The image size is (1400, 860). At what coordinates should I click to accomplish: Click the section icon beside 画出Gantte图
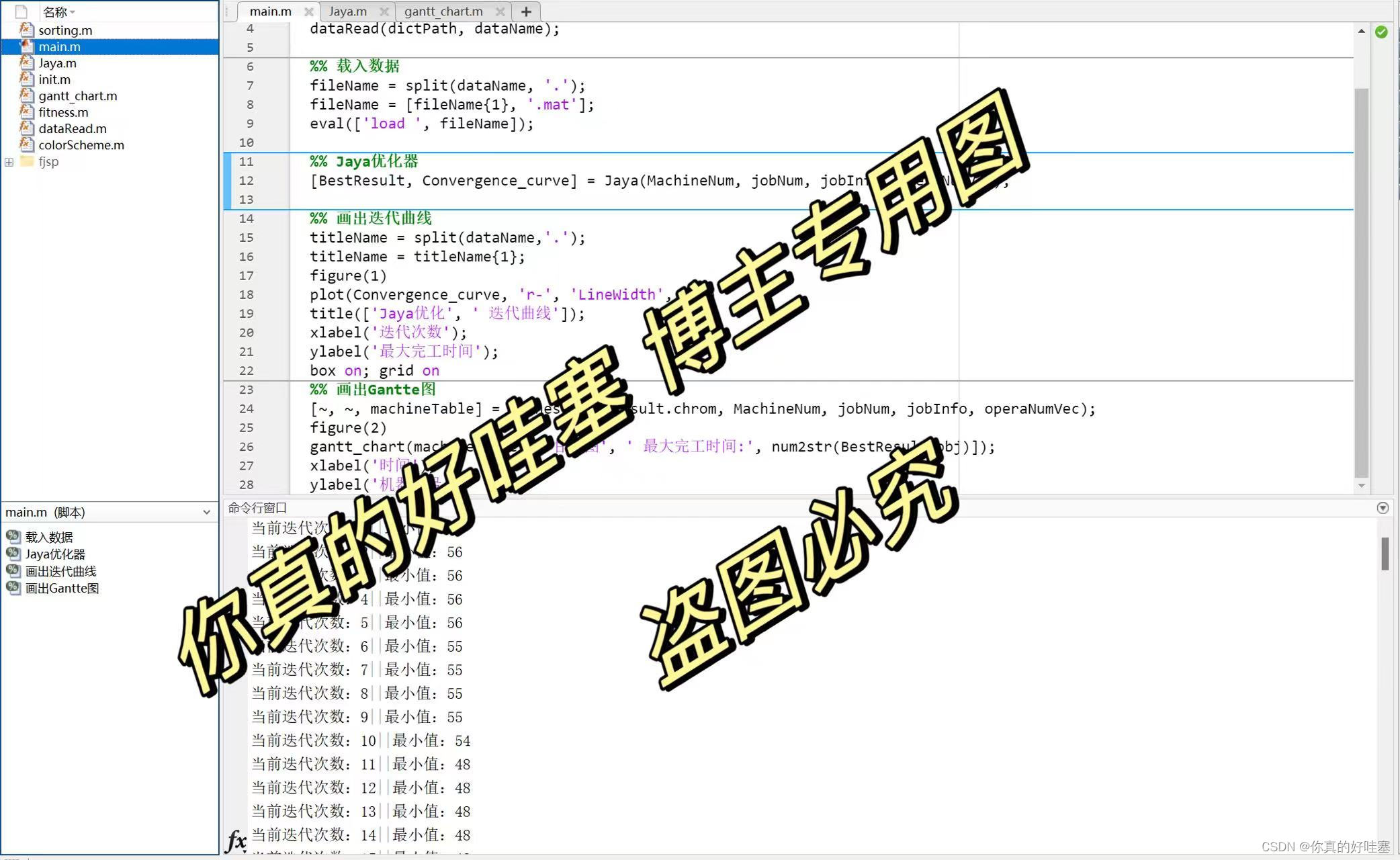pos(13,587)
